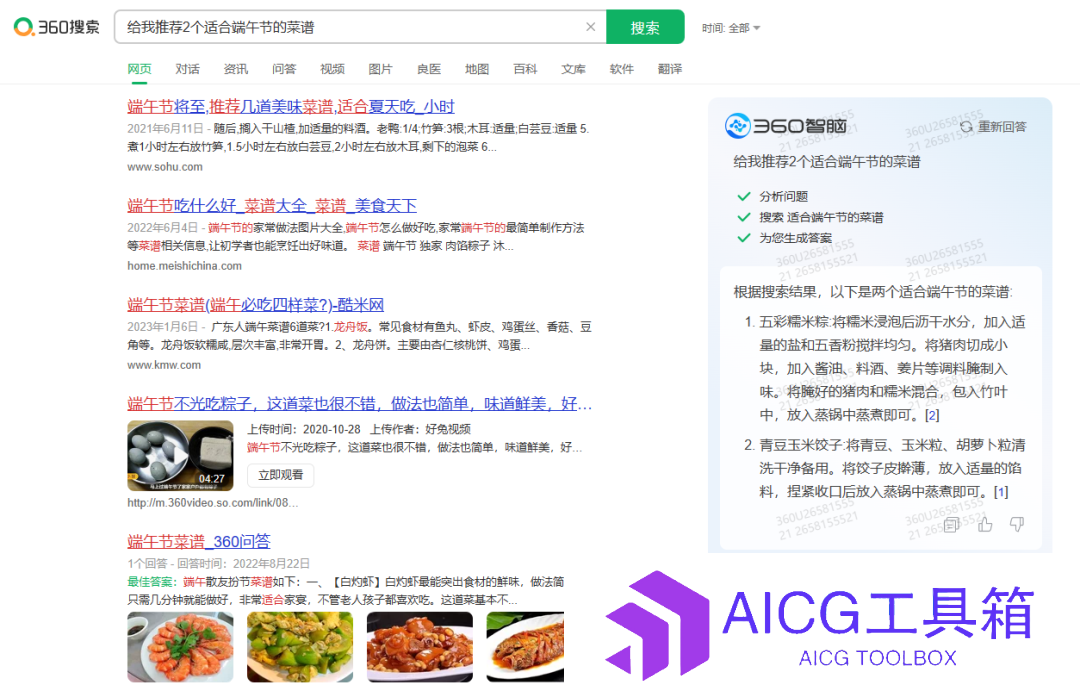Switch to the 翻译 tab
The height and width of the screenshot is (691, 1080).
(x=669, y=69)
